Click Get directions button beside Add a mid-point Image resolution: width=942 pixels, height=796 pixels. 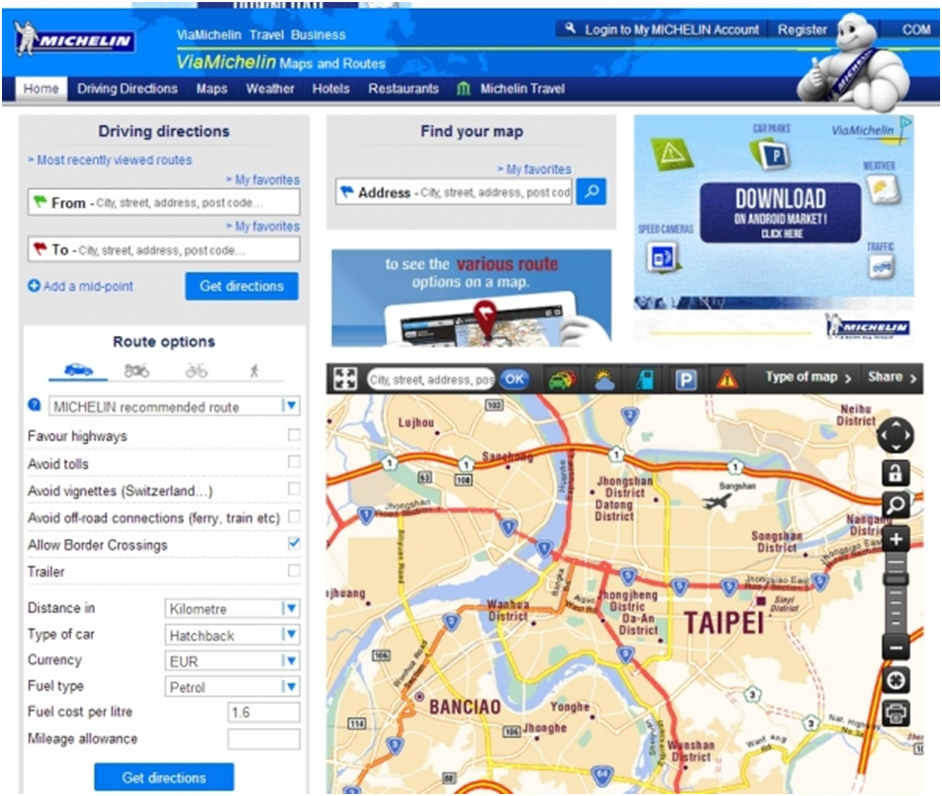click(x=242, y=286)
